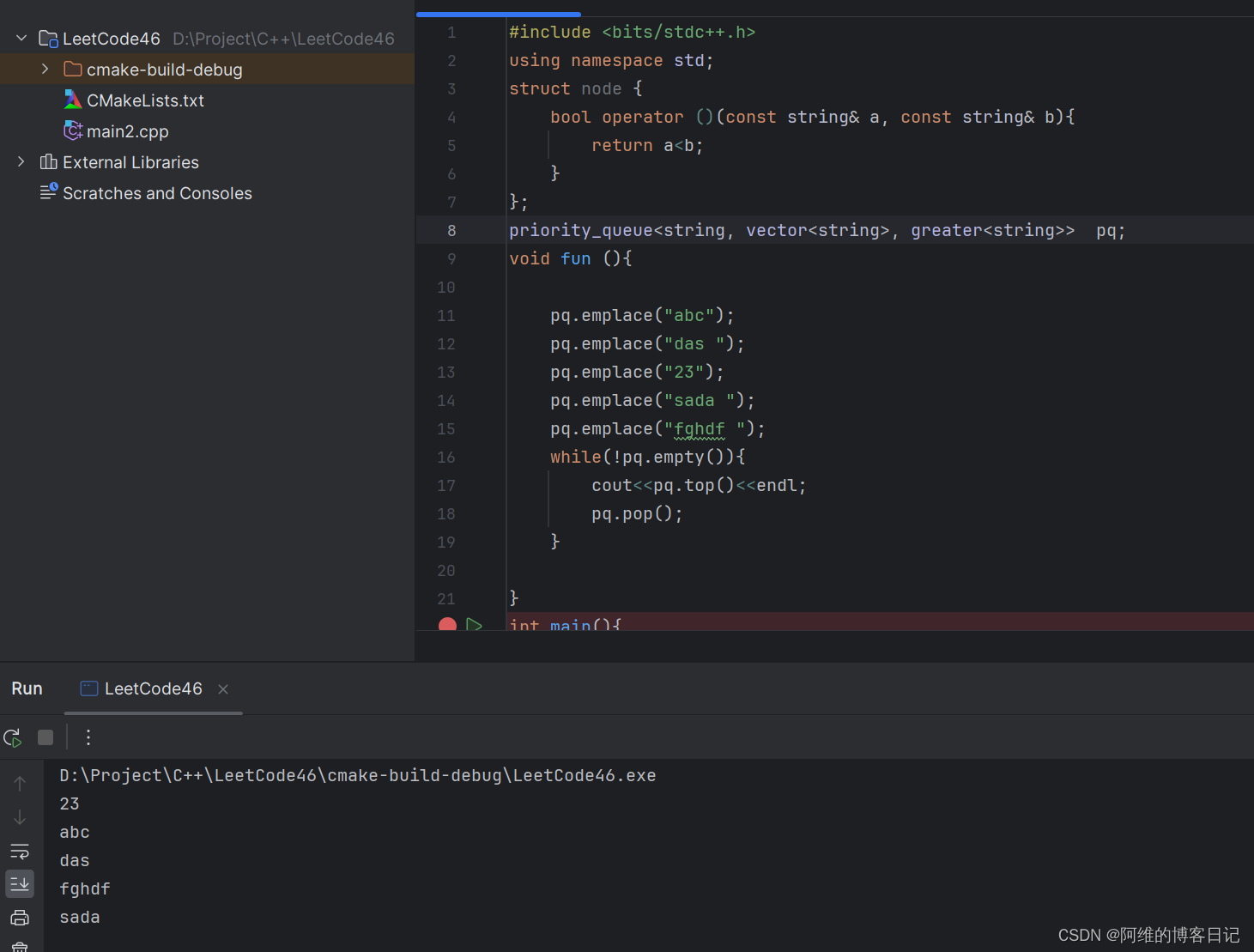This screenshot has width=1254, height=952.
Task: Click the CMake file icon
Action: tap(73, 100)
